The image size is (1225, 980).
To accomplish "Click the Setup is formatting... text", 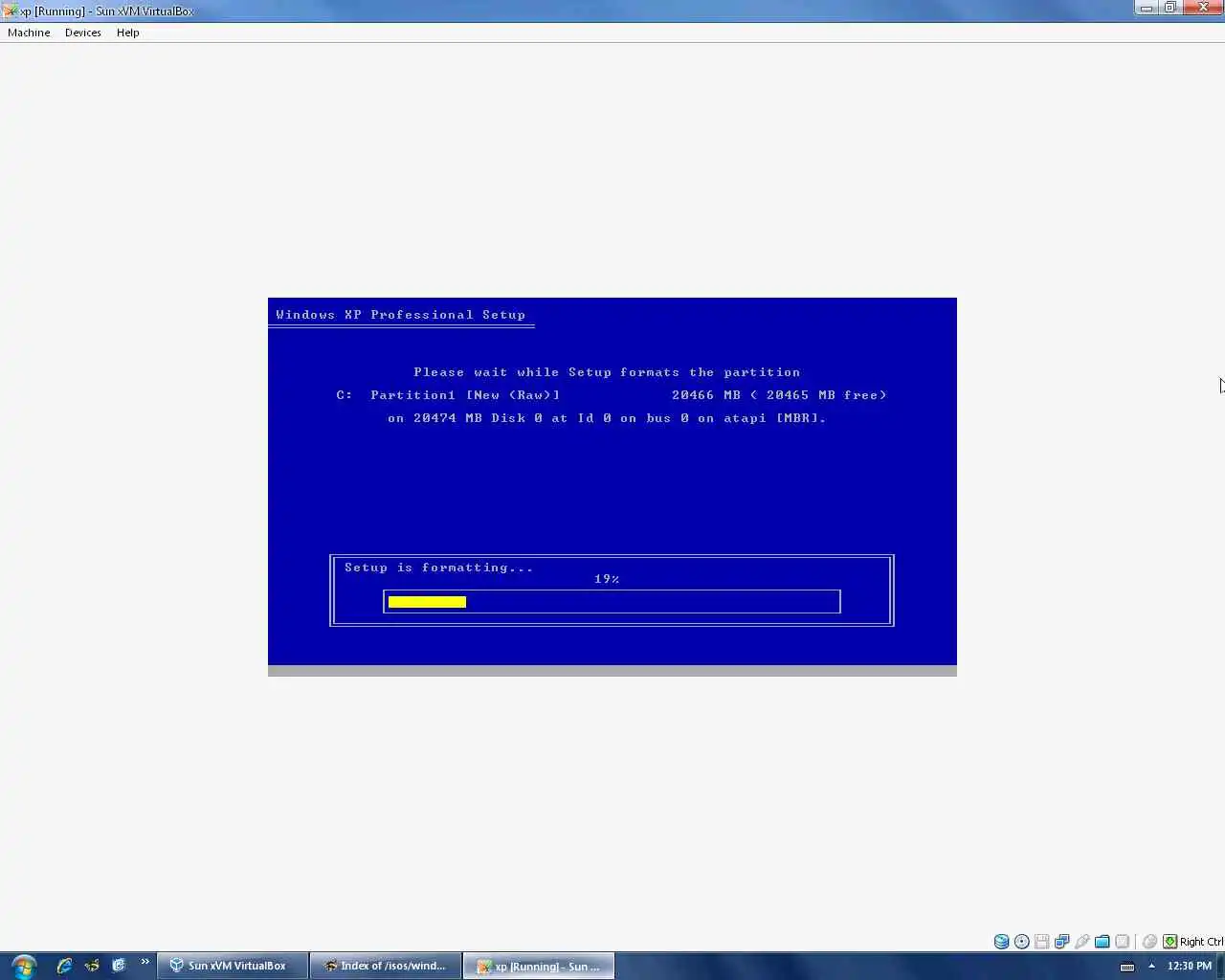I will [x=438, y=568].
